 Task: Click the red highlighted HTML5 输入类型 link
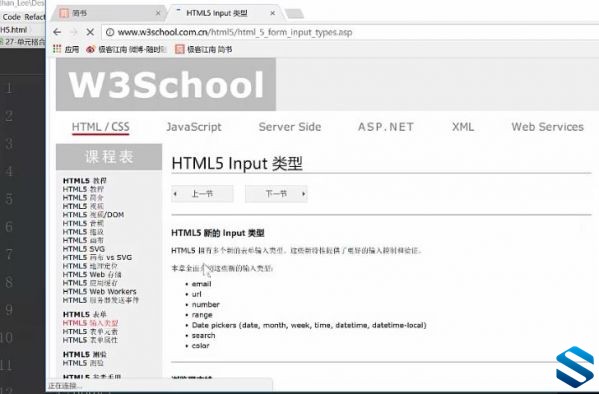pyautogui.click(x=91, y=323)
